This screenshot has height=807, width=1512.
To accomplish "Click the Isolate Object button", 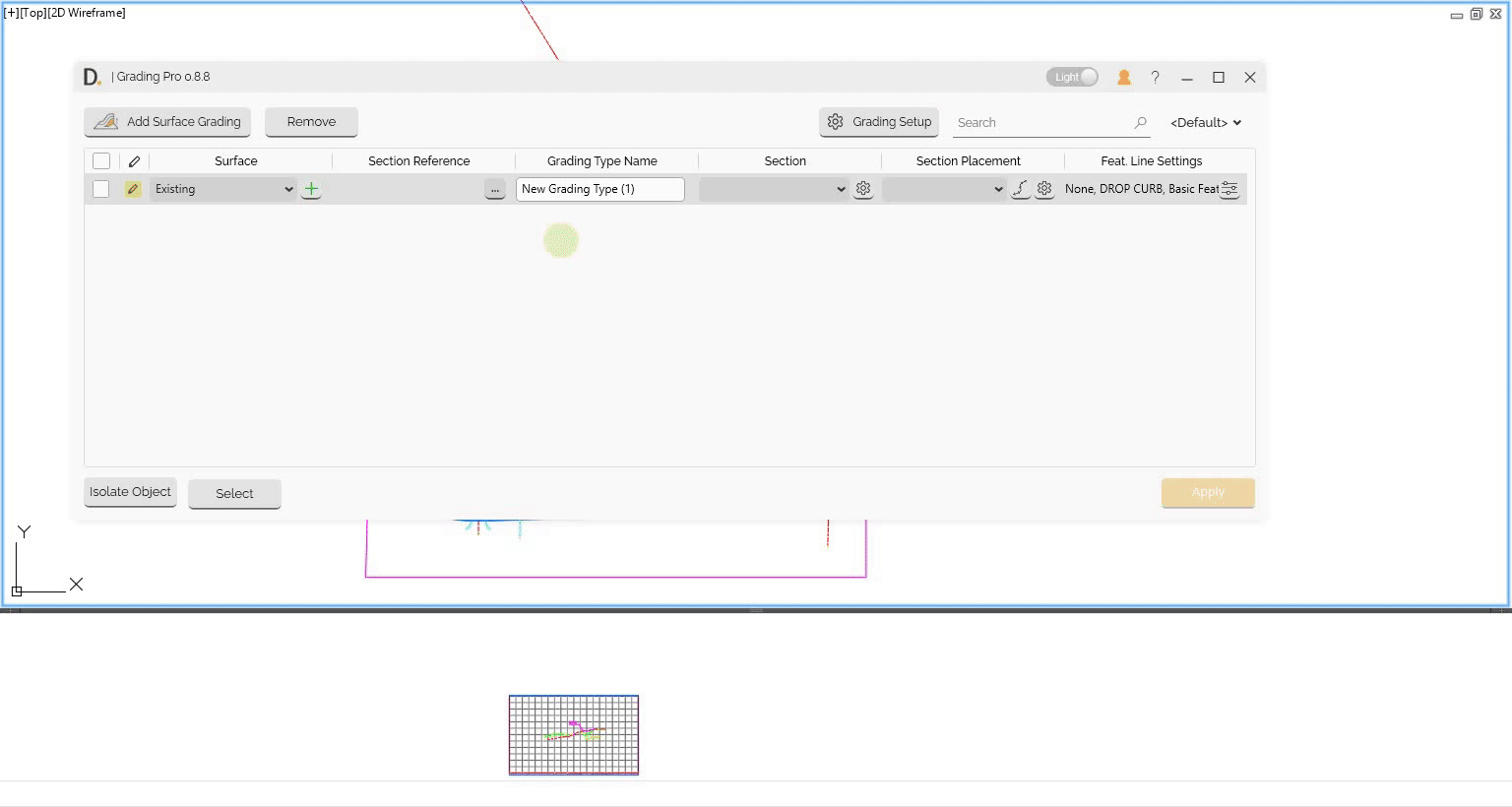I will [x=130, y=492].
